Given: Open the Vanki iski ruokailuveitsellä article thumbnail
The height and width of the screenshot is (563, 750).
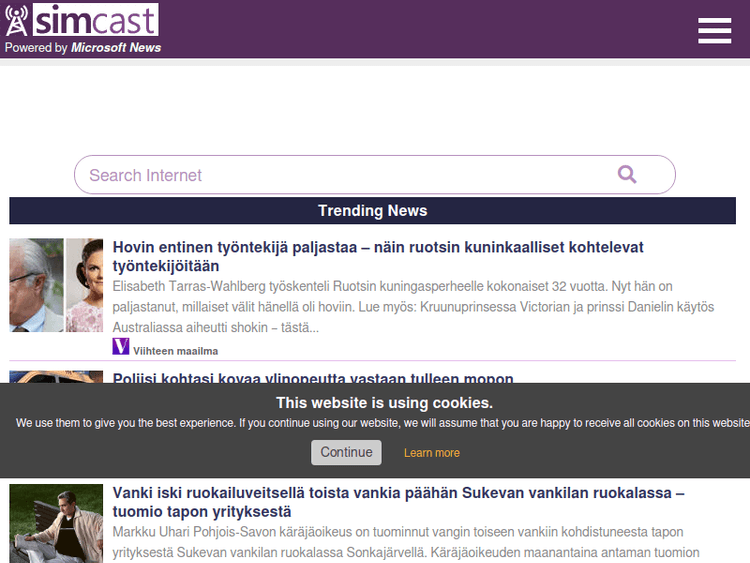Looking at the screenshot, I should (56, 522).
